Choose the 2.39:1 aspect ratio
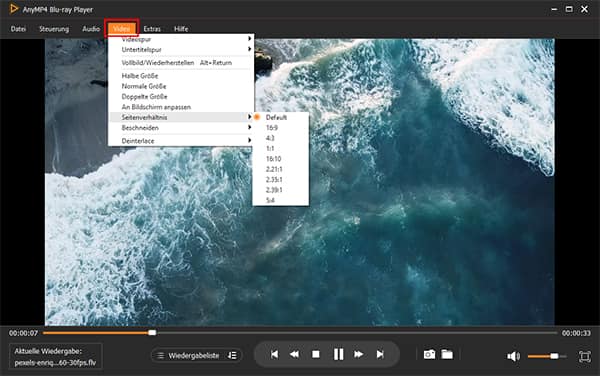Screen dimensions: 600x376 [281, 190]
